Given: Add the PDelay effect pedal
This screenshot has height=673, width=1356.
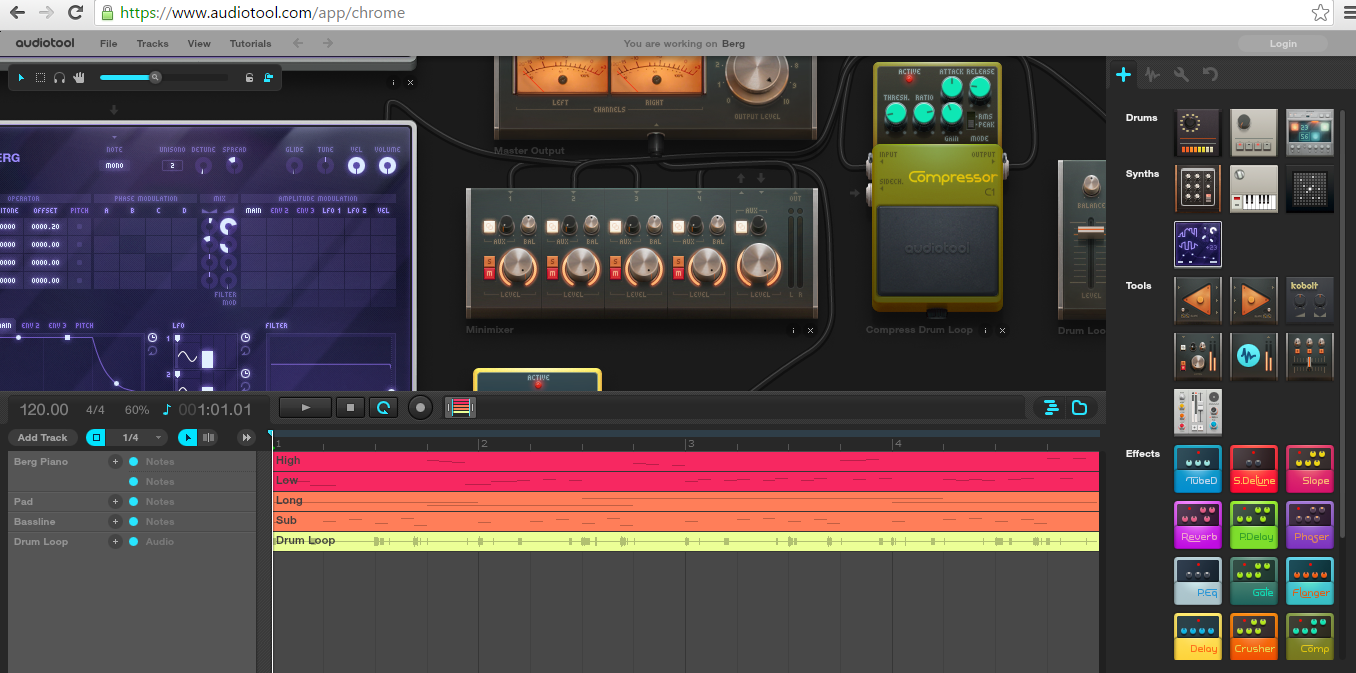Looking at the screenshot, I should tap(1253, 526).
